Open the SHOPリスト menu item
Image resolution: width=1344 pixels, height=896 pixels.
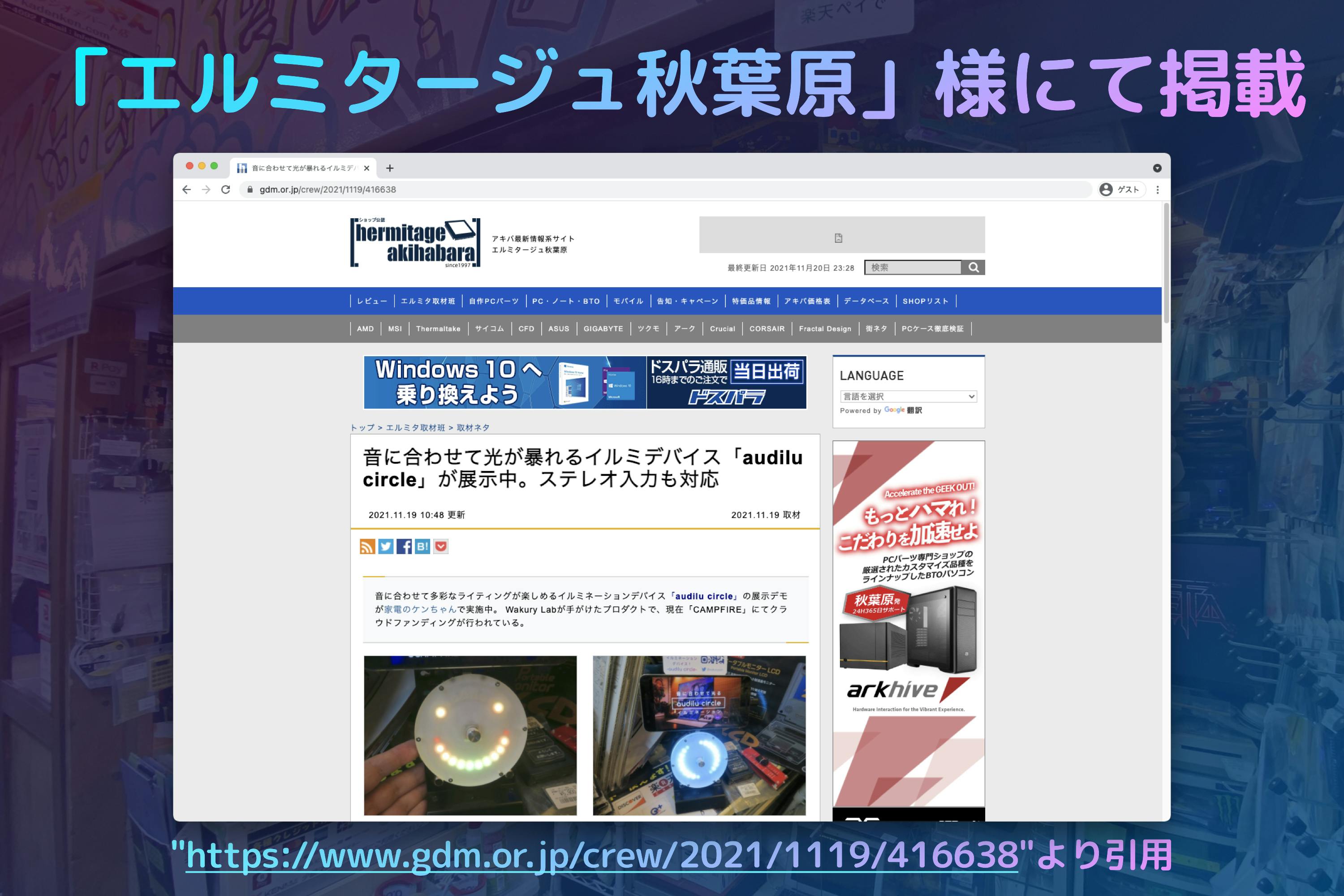point(925,301)
